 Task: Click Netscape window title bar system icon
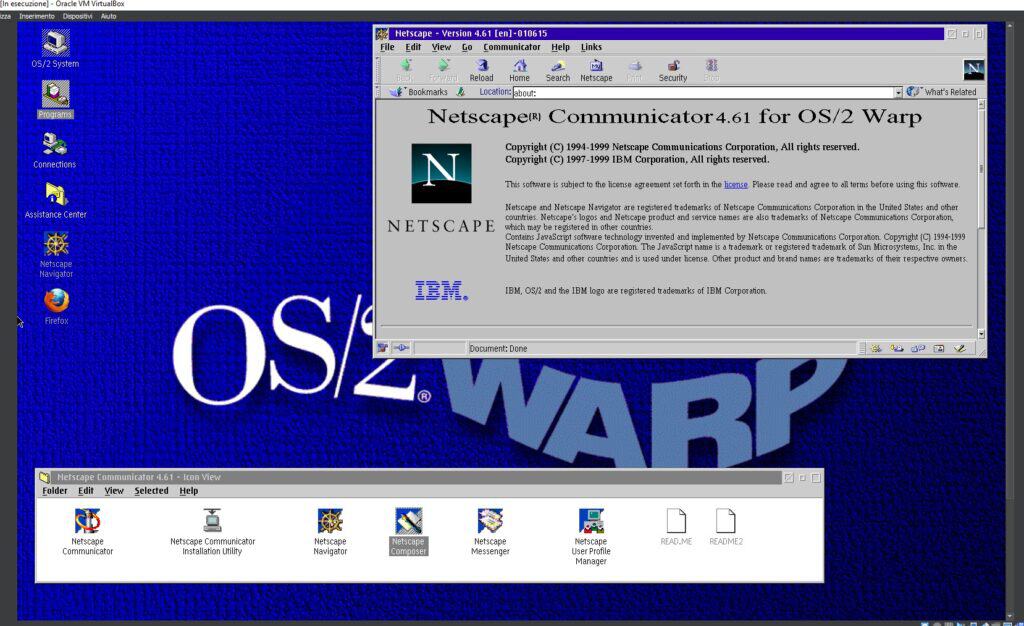click(383, 33)
